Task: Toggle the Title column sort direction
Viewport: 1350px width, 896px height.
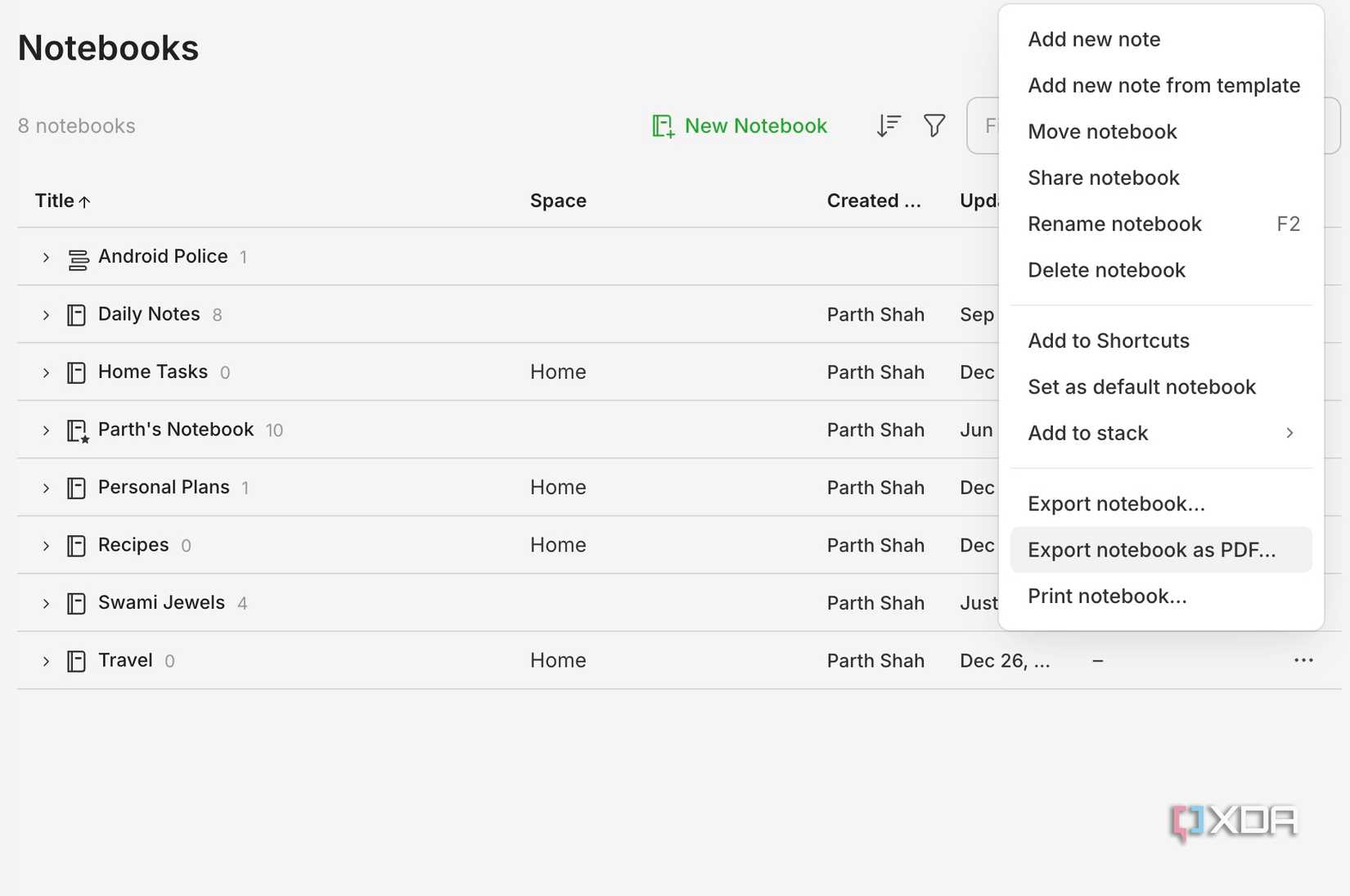Action: point(61,200)
